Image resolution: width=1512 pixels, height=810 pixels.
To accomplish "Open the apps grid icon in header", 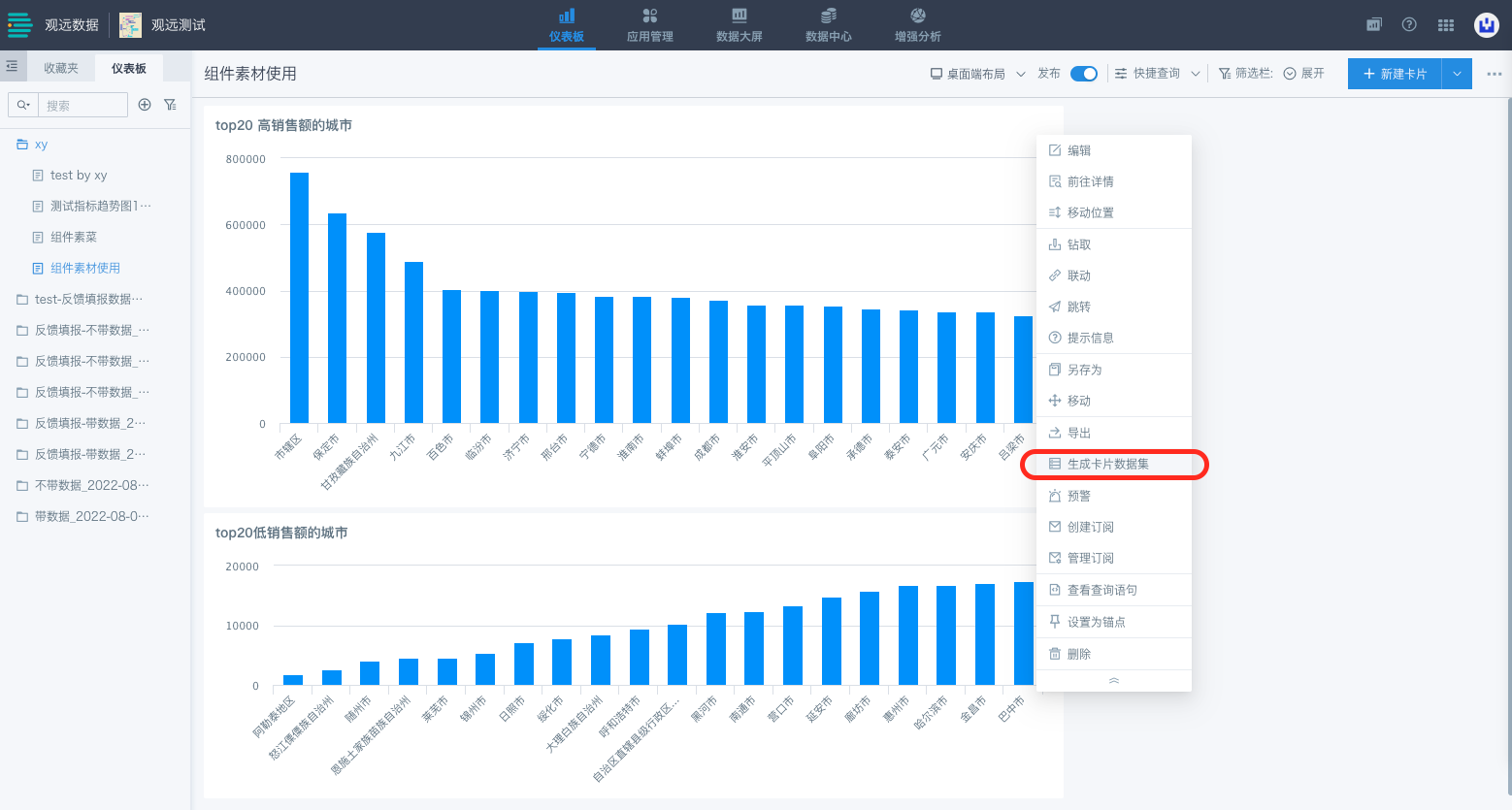I will point(1446,25).
